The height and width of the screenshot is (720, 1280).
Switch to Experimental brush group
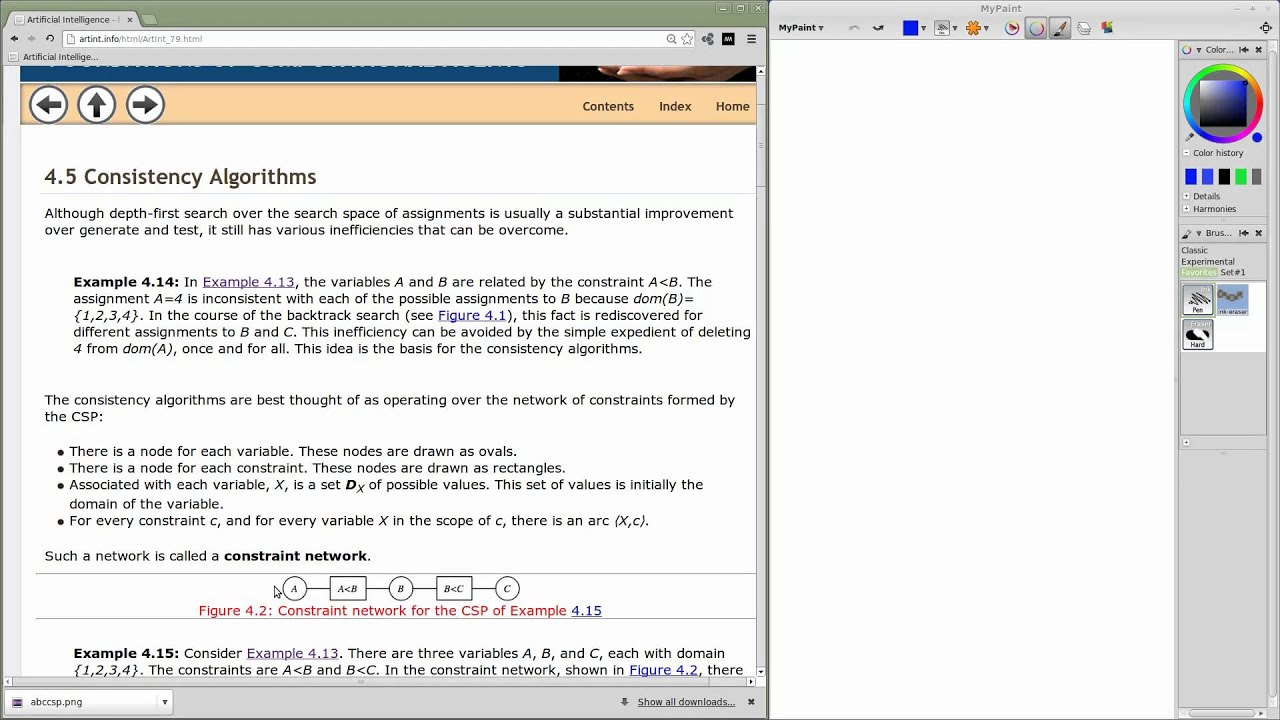tap(1207, 262)
